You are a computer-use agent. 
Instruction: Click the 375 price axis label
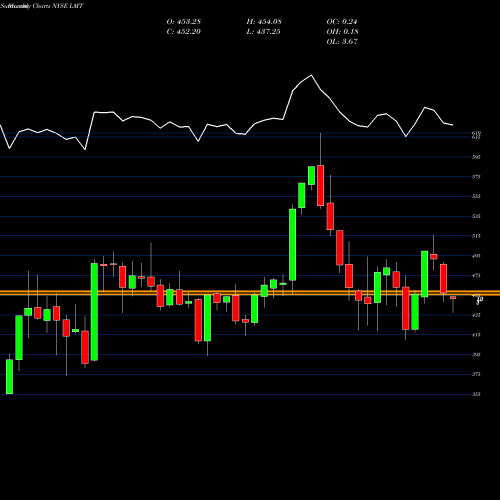click(476, 374)
